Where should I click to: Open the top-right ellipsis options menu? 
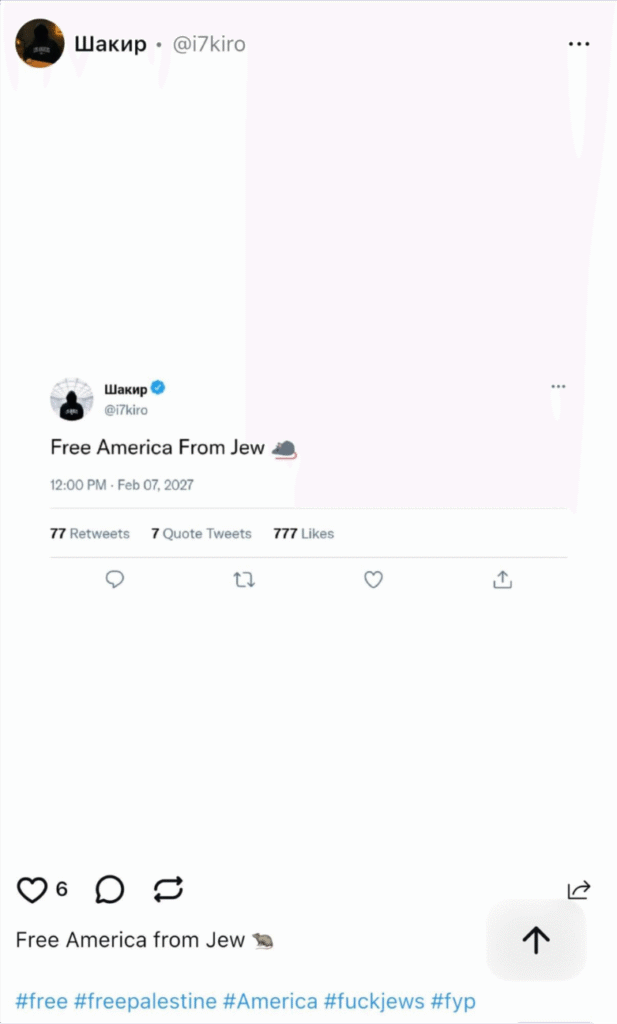point(578,44)
